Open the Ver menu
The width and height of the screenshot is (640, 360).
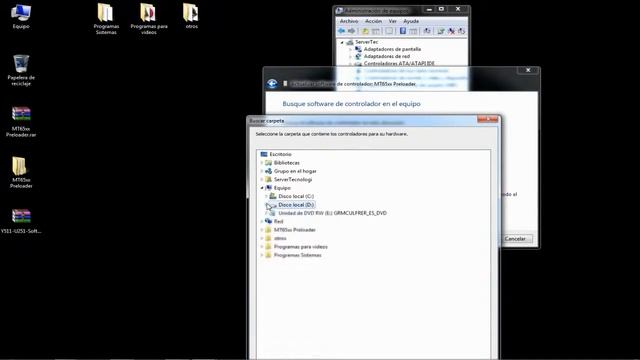coord(392,21)
